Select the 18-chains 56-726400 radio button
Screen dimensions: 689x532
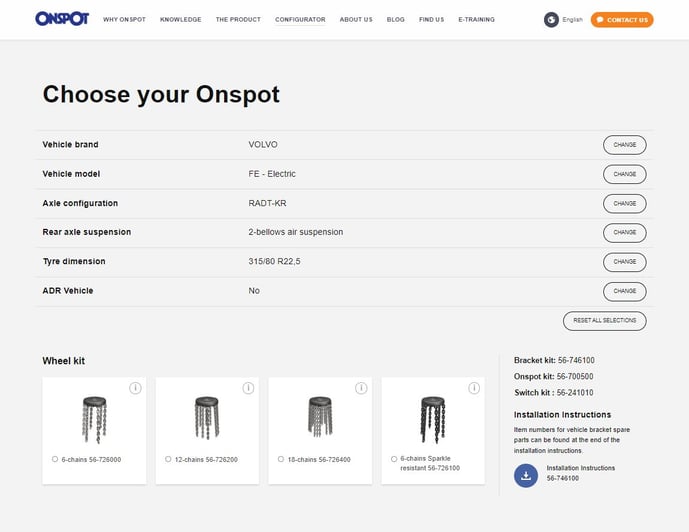tap(281, 459)
